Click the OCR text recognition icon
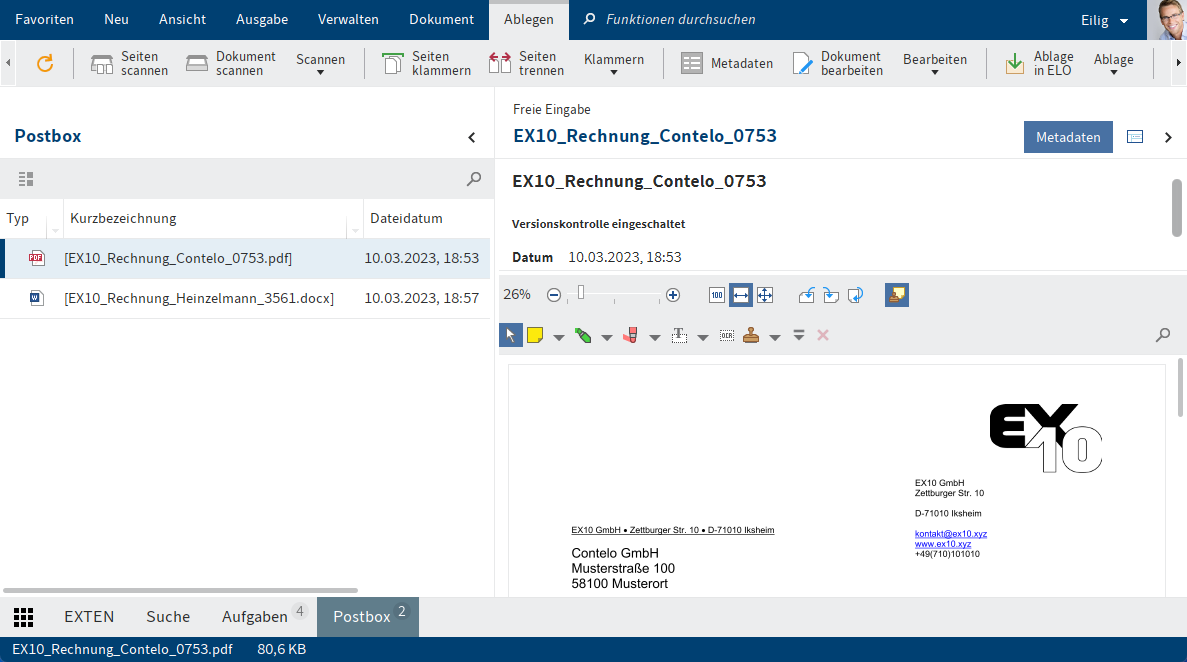 [x=727, y=336]
